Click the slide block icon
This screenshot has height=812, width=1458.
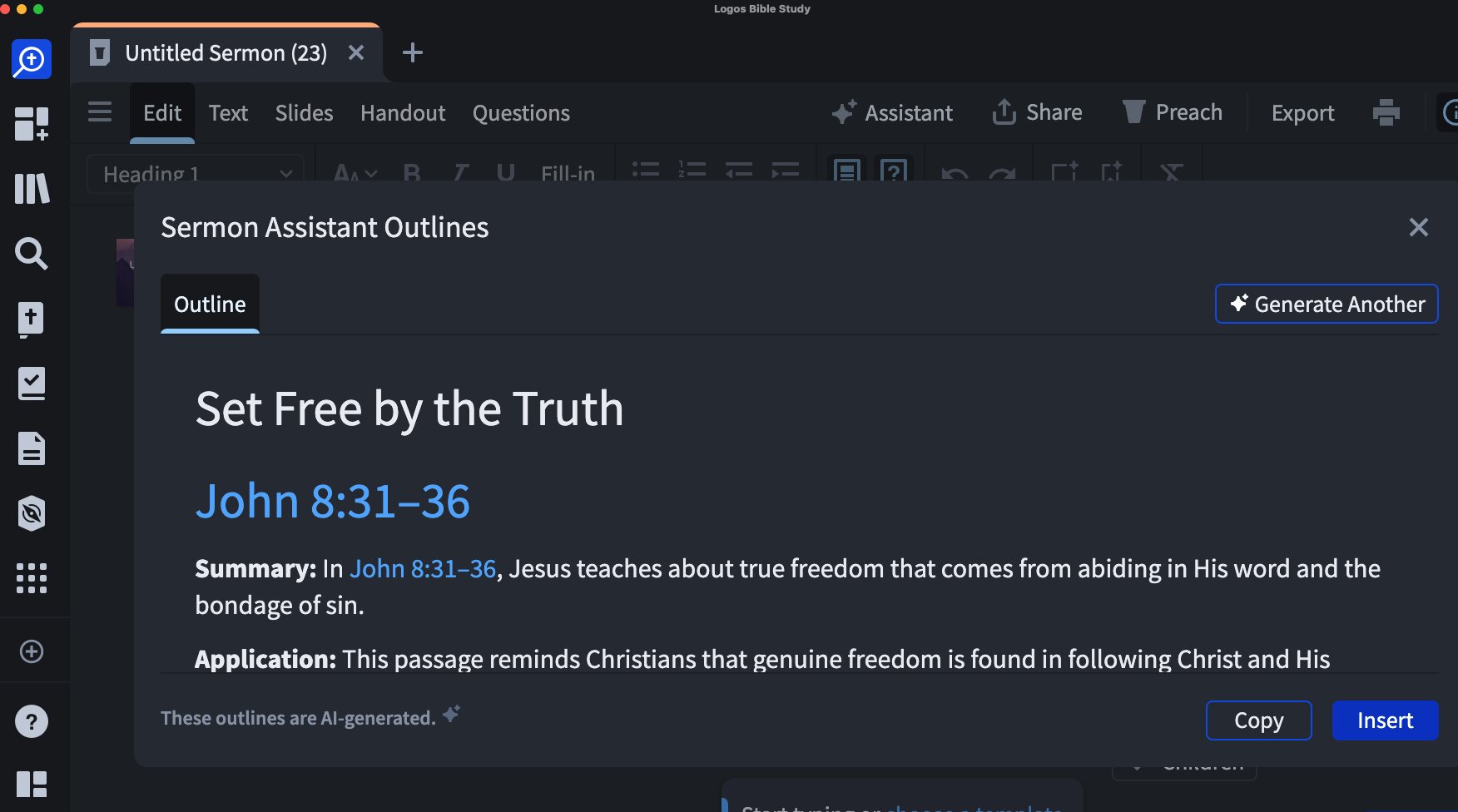[x=847, y=171]
